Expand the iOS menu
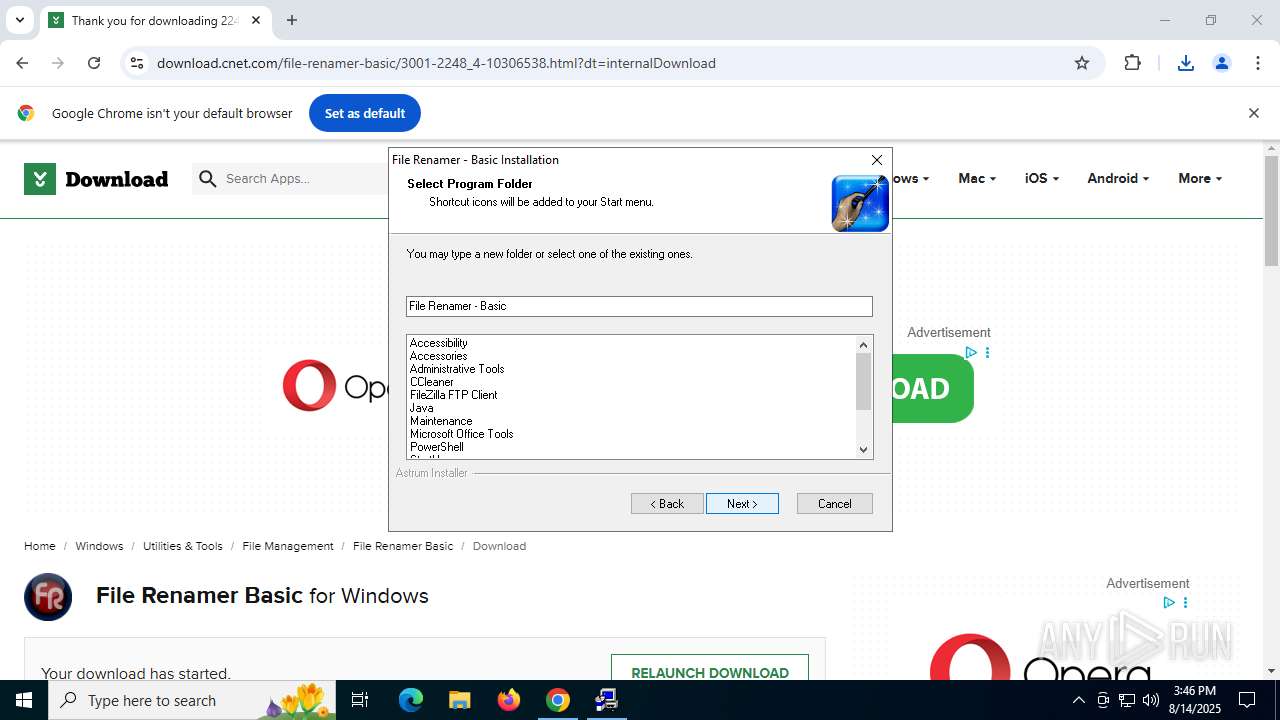The height and width of the screenshot is (720, 1280). tap(1041, 178)
